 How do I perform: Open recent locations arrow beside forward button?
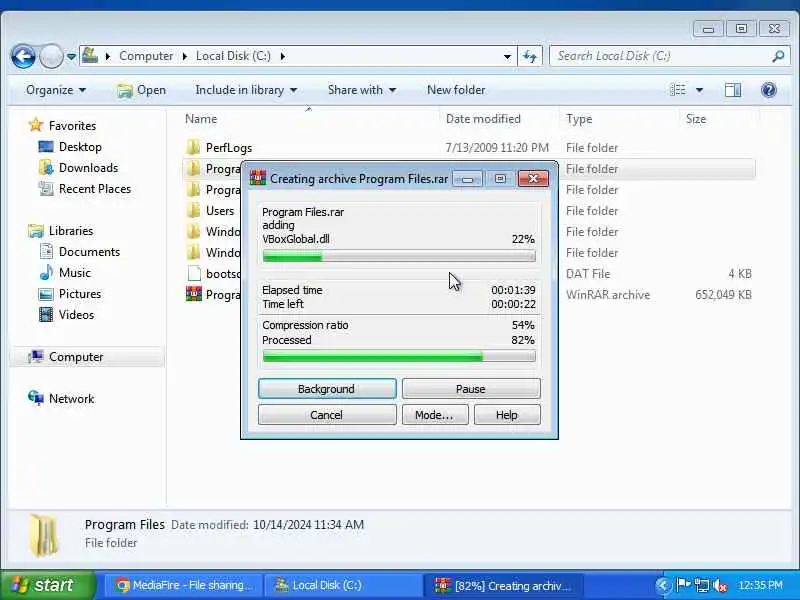coord(71,56)
